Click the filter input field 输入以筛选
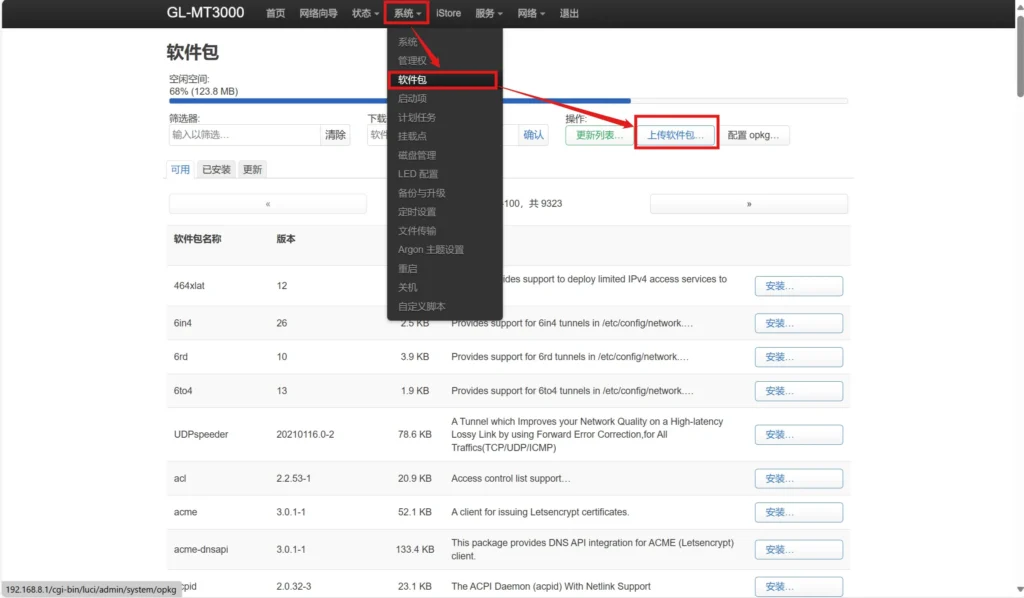 click(x=244, y=134)
